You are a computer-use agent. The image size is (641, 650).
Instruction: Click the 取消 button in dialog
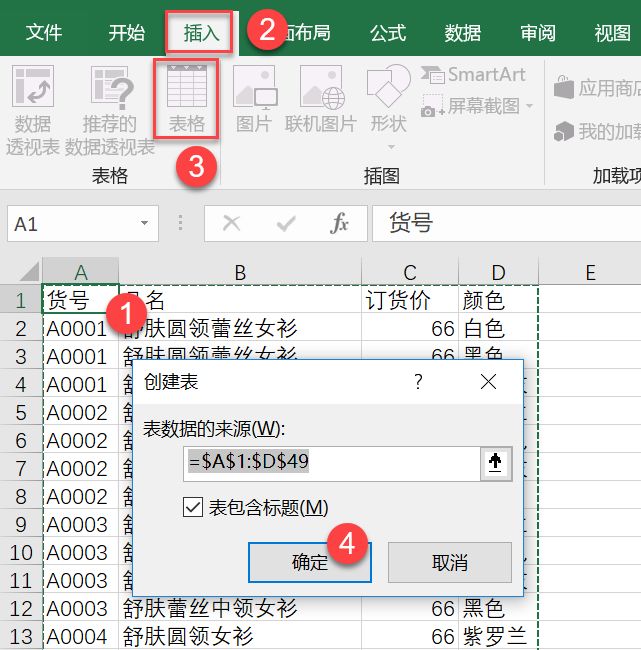pos(449,562)
